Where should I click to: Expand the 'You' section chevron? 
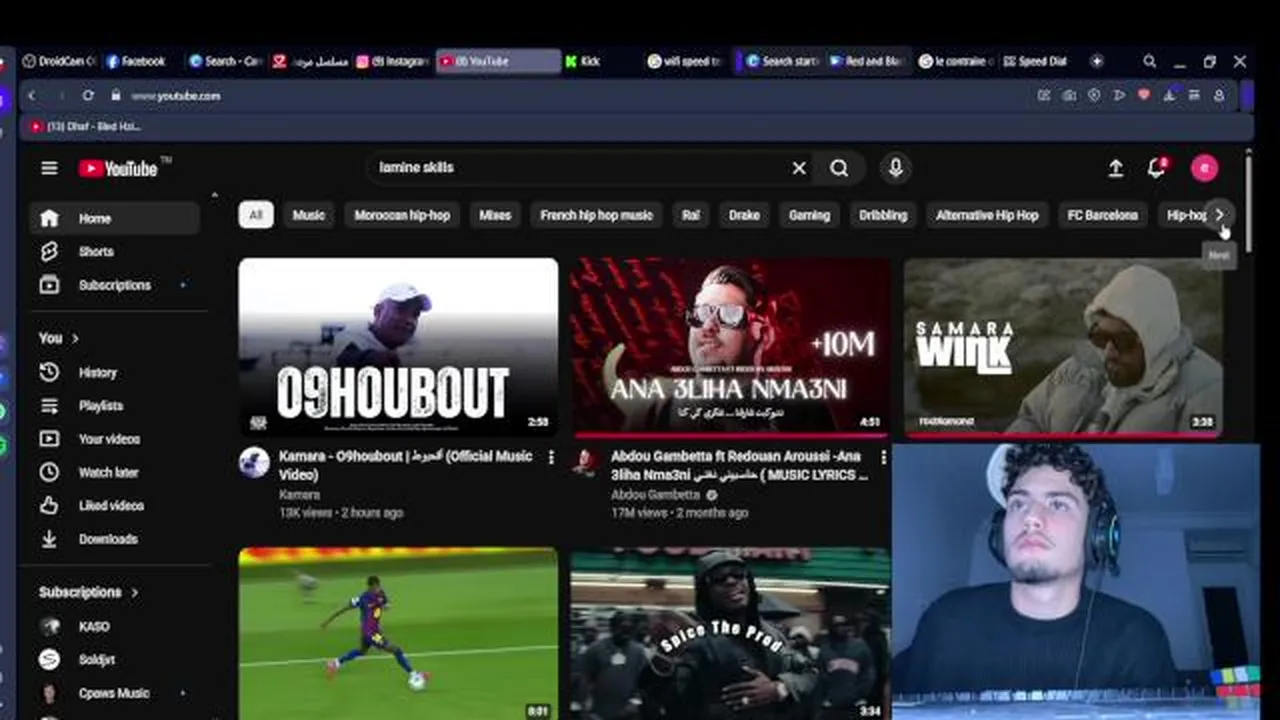(x=75, y=338)
